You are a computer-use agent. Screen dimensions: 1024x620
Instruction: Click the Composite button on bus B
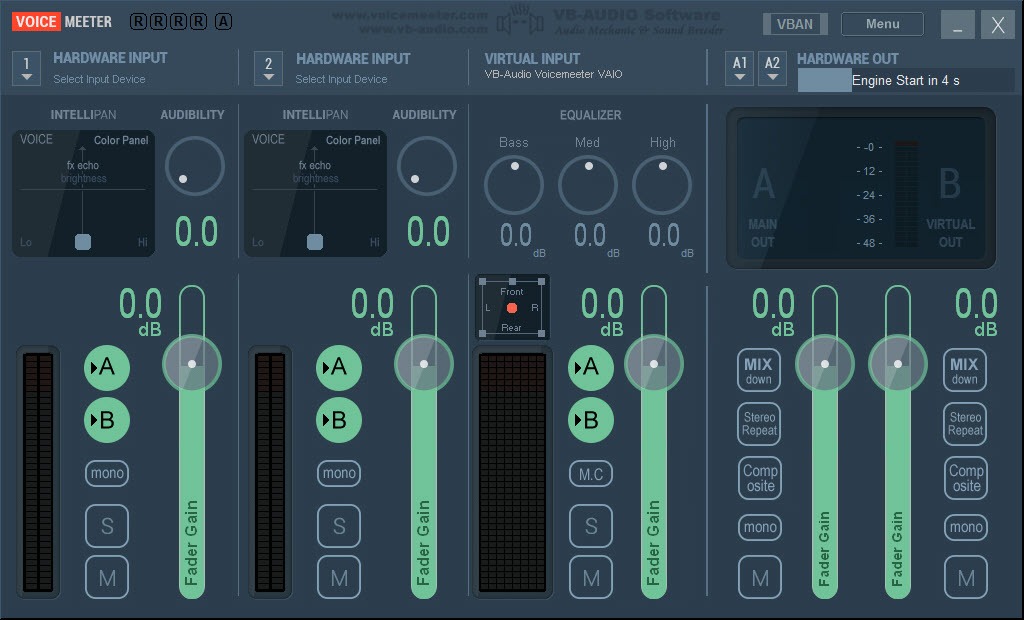pyautogui.click(x=966, y=478)
